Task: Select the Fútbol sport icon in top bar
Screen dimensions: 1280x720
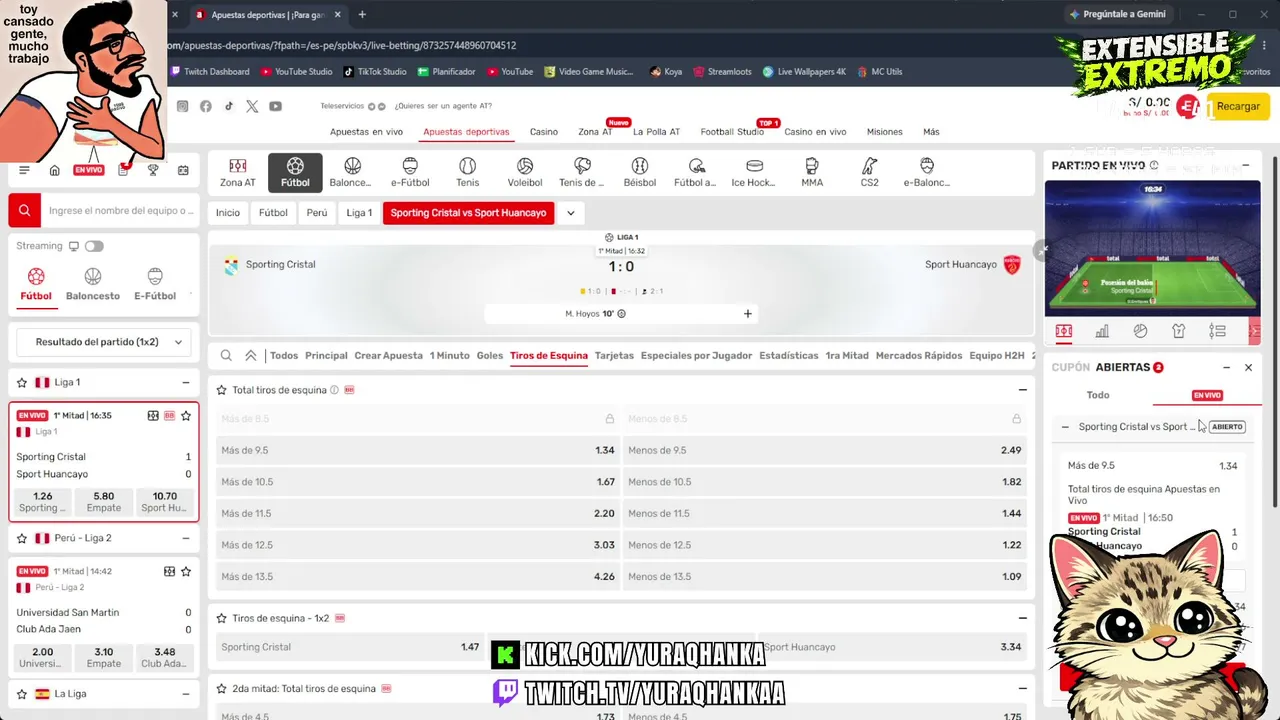Action: point(295,172)
